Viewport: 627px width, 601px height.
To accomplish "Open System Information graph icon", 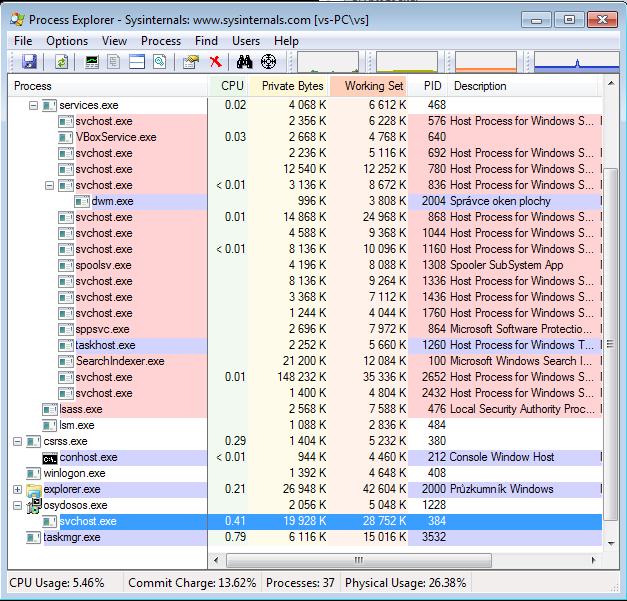I will tap(92, 62).
